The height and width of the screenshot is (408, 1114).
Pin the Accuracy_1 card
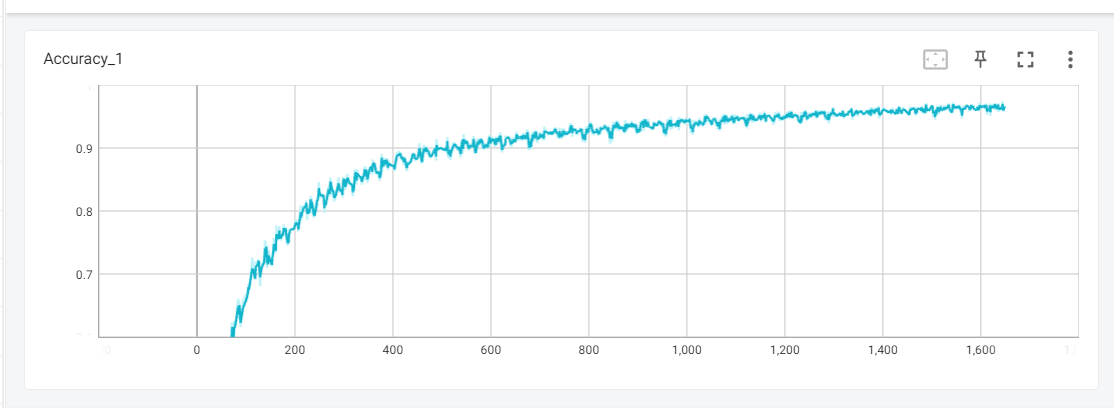pos(980,59)
